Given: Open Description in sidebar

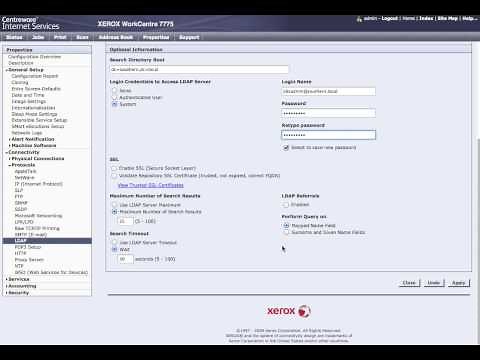Looking at the screenshot, I should pyautogui.click(x=21, y=63).
